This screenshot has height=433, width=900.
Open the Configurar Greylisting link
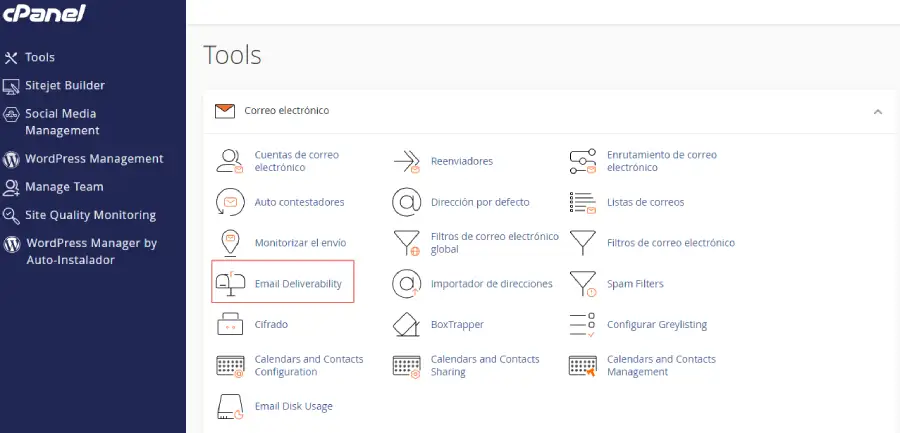point(657,324)
